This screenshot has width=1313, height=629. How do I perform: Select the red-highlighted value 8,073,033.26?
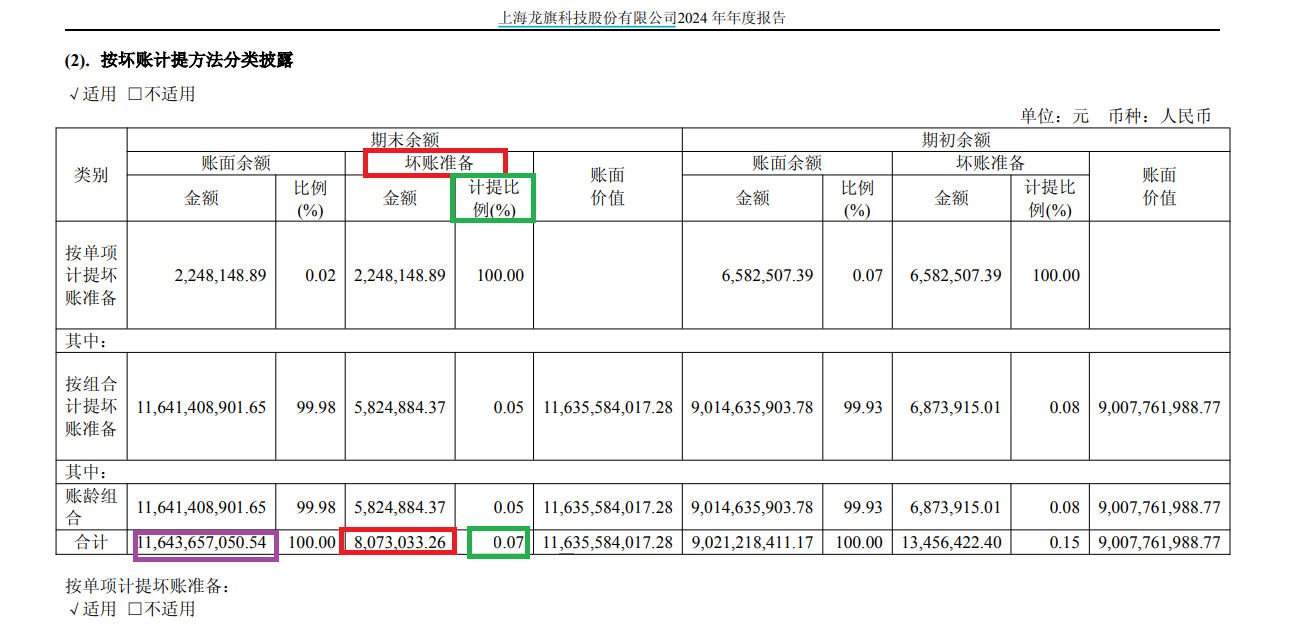point(399,543)
